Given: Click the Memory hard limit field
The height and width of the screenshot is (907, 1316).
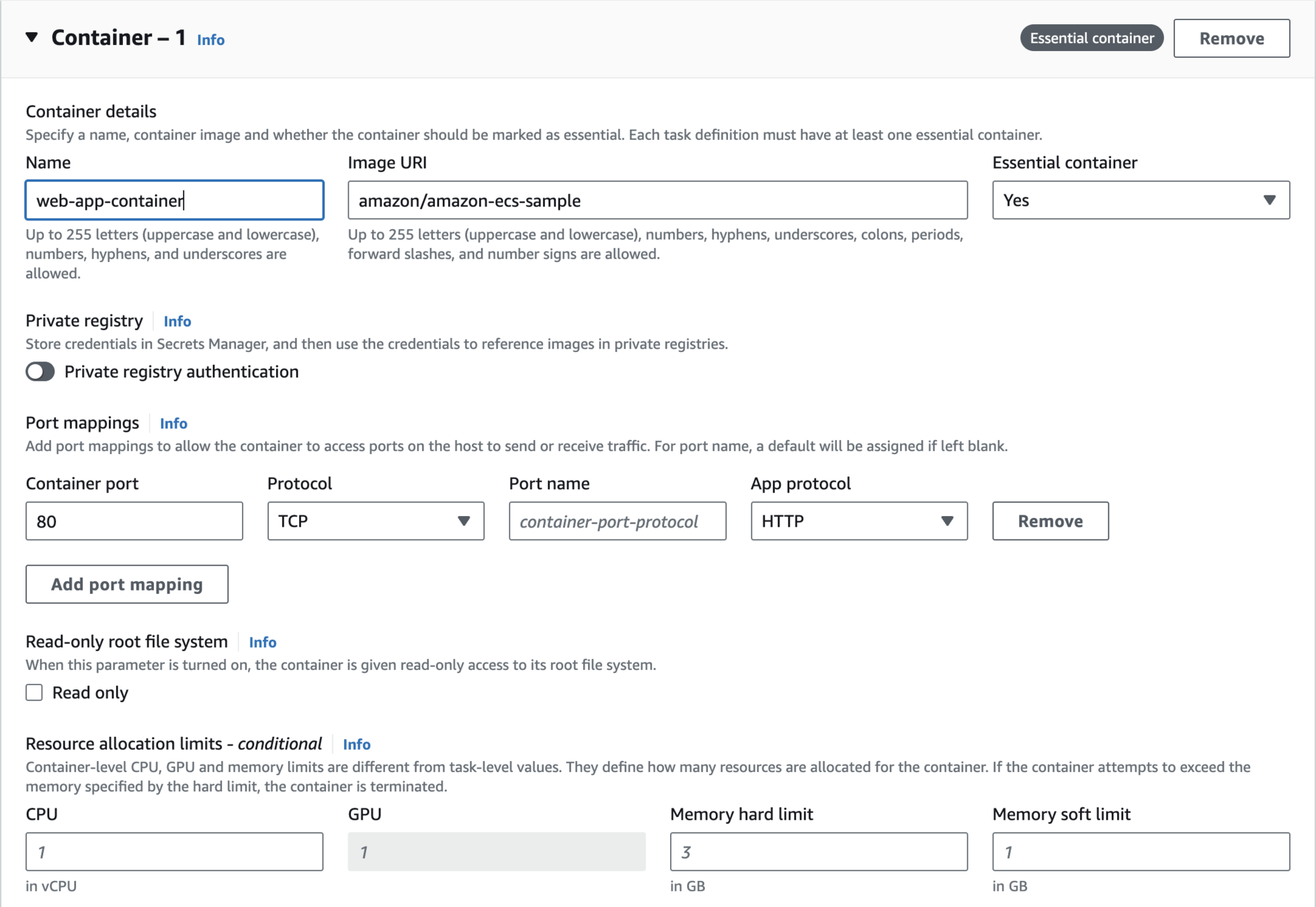Looking at the screenshot, I should (818, 852).
